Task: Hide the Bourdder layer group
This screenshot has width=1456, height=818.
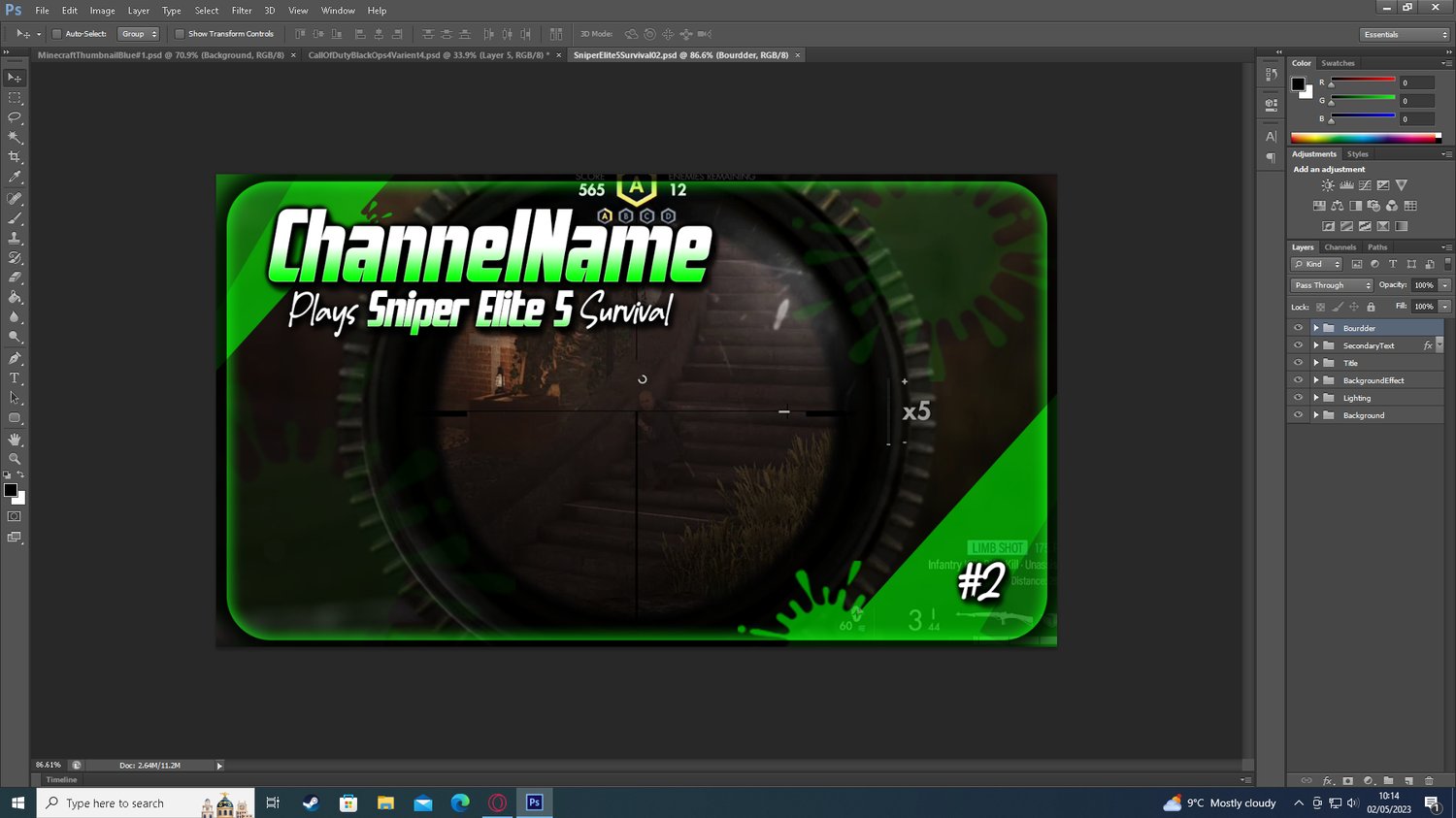Action: pyautogui.click(x=1298, y=328)
